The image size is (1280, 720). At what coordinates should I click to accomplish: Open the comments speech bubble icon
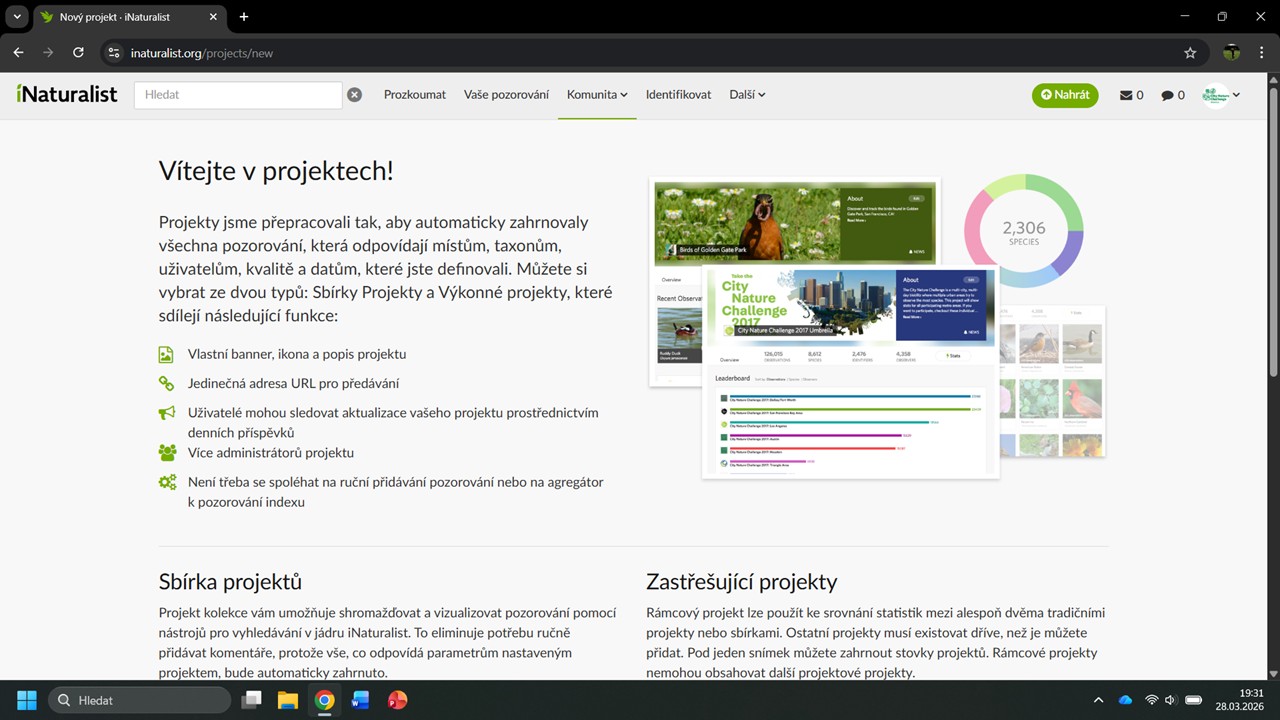coord(1172,95)
